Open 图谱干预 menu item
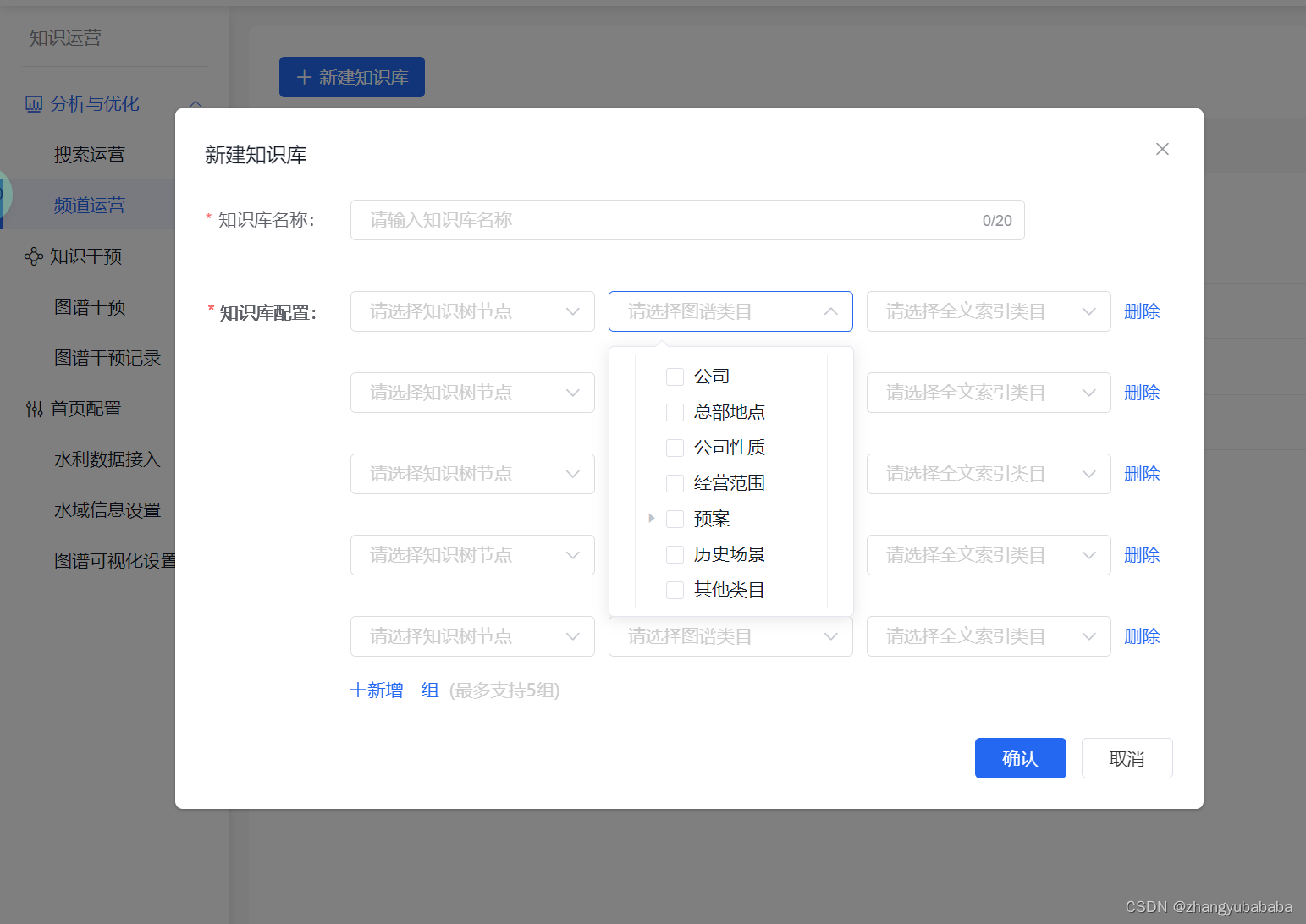The width and height of the screenshot is (1306, 924). click(x=90, y=307)
